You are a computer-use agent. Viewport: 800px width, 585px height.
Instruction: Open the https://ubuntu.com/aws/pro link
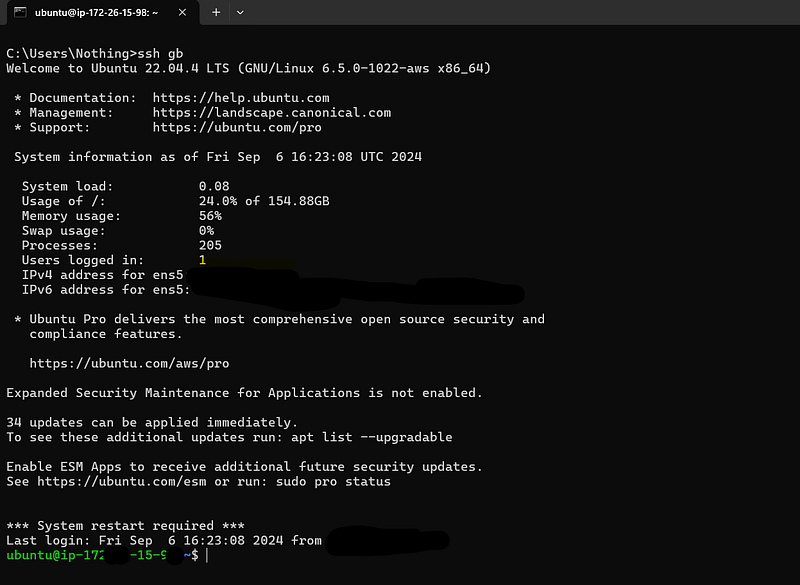click(129, 363)
